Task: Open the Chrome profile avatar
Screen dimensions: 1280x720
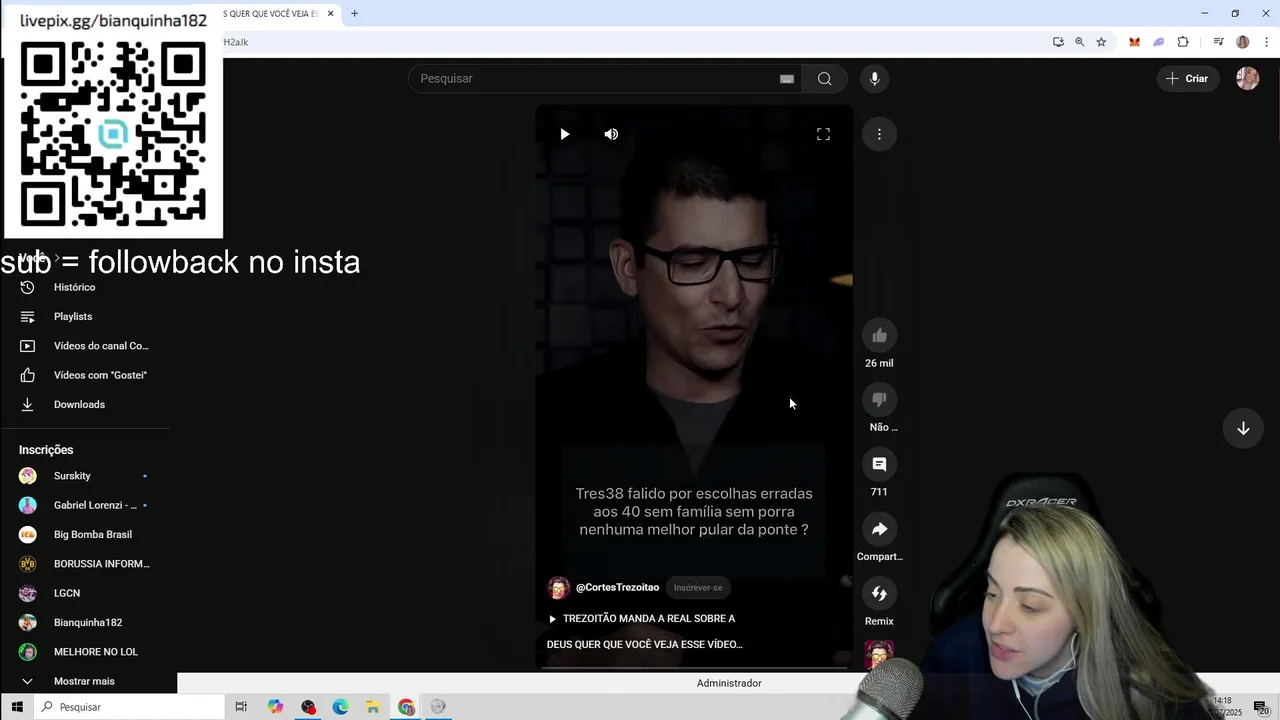Action: (1243, 42)
